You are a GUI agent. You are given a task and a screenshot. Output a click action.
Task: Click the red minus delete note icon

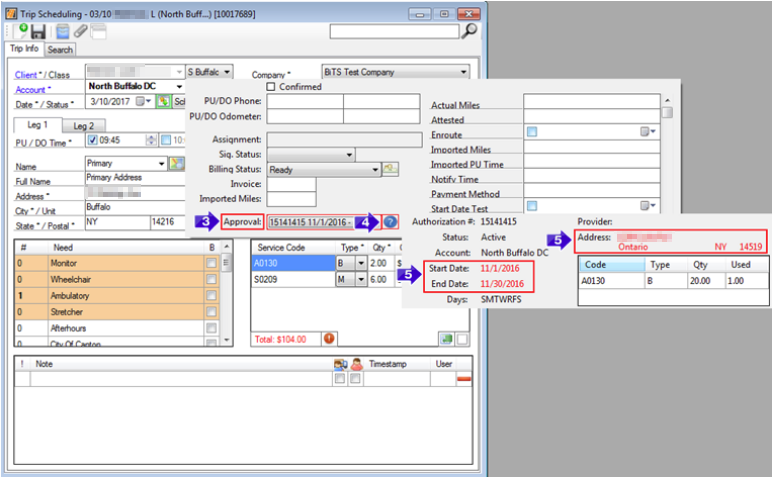pyautogui.click(x=464, y=379)
